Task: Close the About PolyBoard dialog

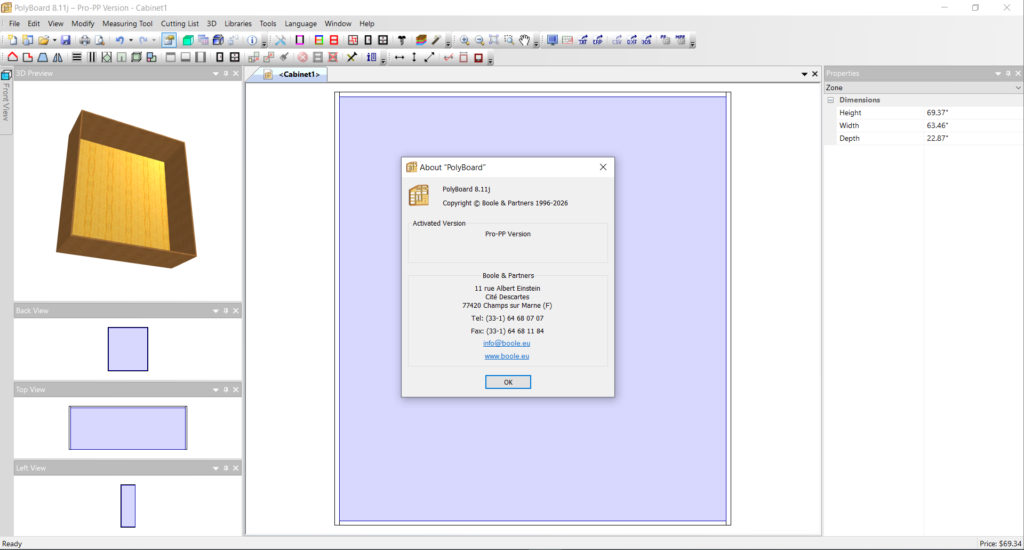Action: click(603, 167)
